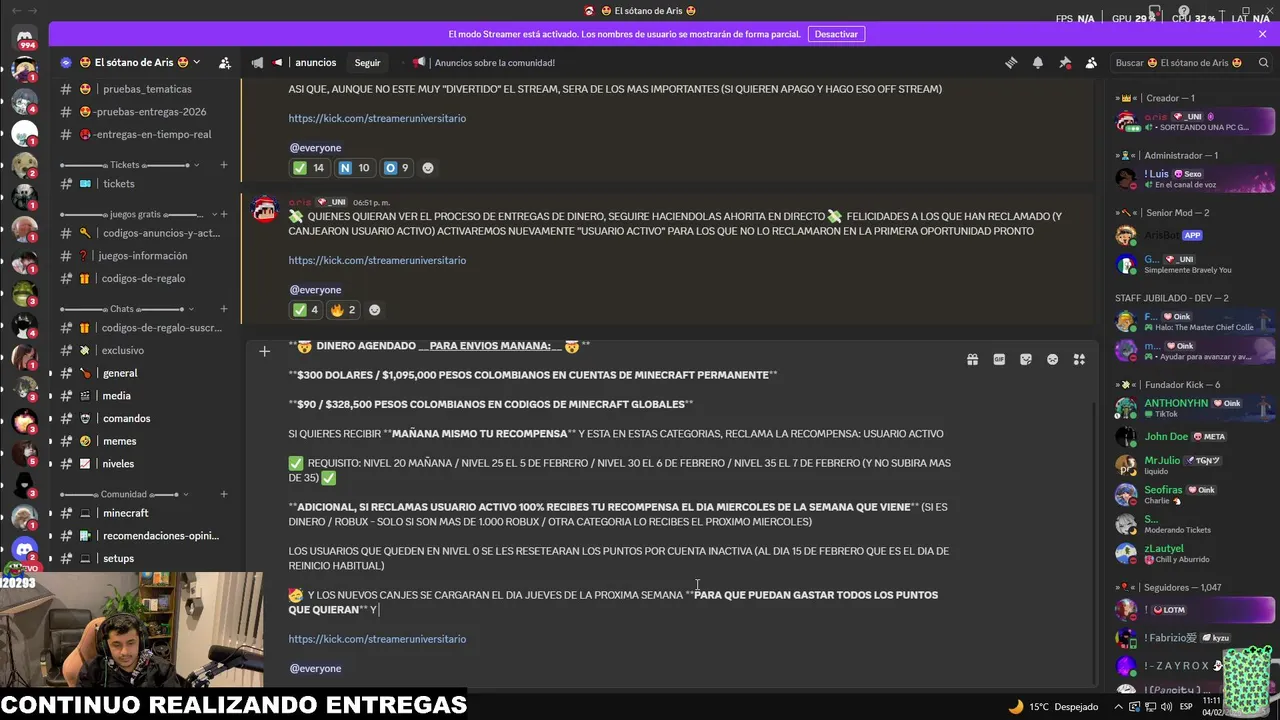Open the setups channel
Screen dimensions: 1280x720
[143, 559]
